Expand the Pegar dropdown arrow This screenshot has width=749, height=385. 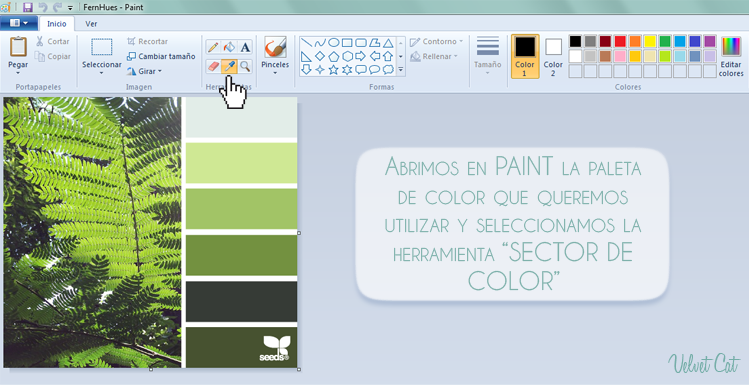coord(18,73)
